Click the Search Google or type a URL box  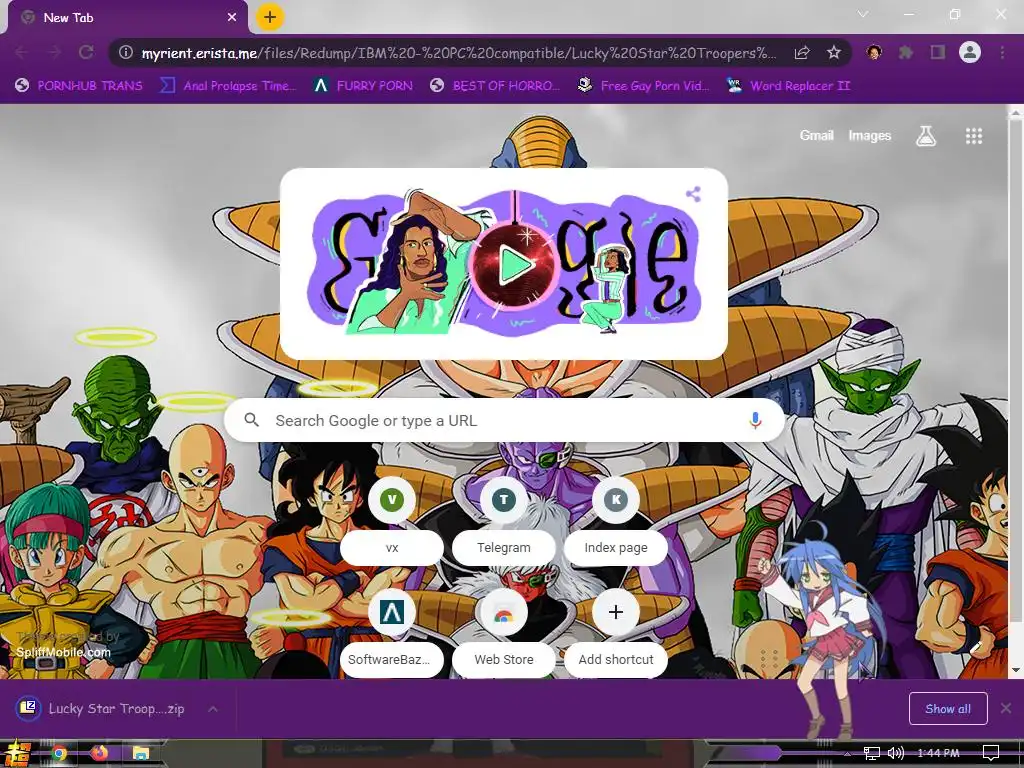tap(504, 421)
